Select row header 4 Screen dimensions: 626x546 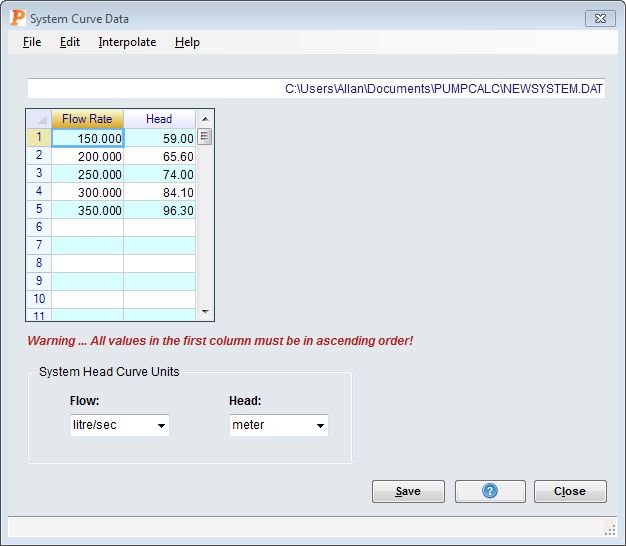point(39,191)
